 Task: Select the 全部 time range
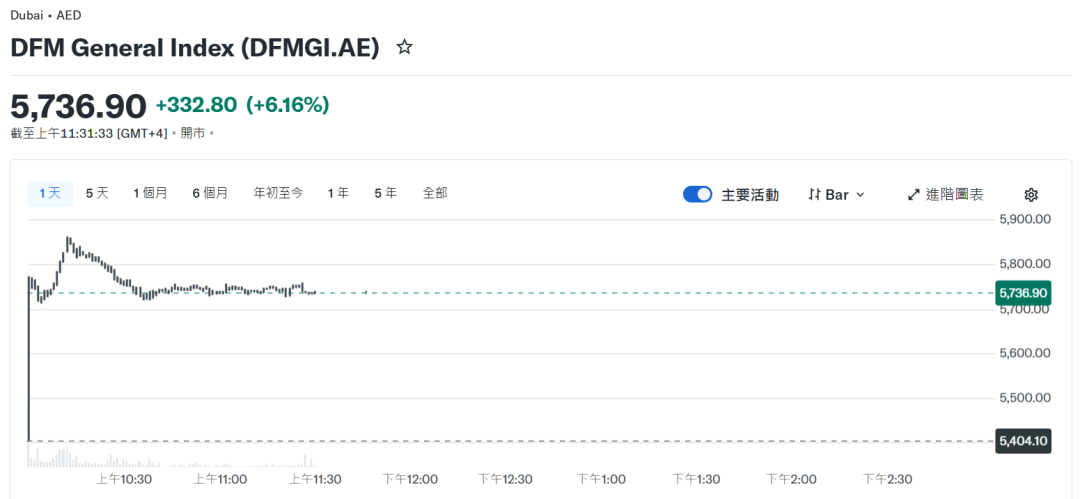(x=435, y=193)
